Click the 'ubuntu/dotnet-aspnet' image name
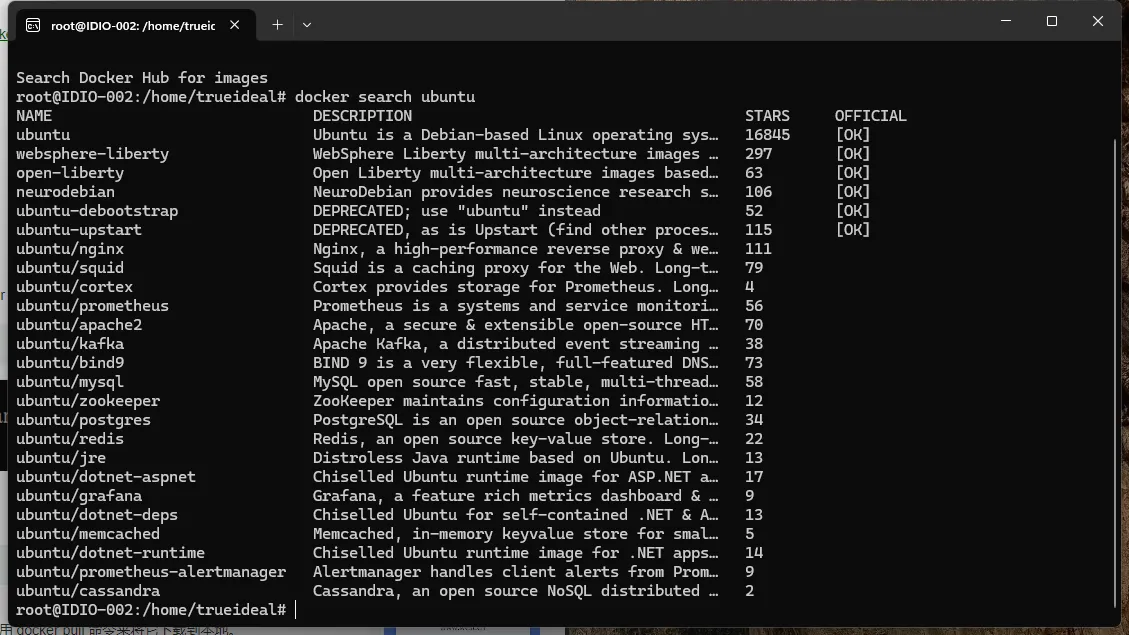The image size is (1129, 635). click(x=106, y=477)
